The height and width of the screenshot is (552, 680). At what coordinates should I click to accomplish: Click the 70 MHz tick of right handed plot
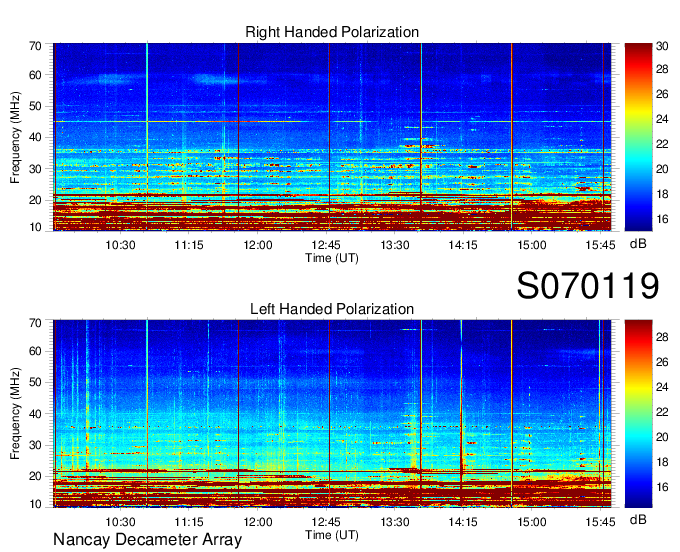pyautogui.click(x=35, y=46)
